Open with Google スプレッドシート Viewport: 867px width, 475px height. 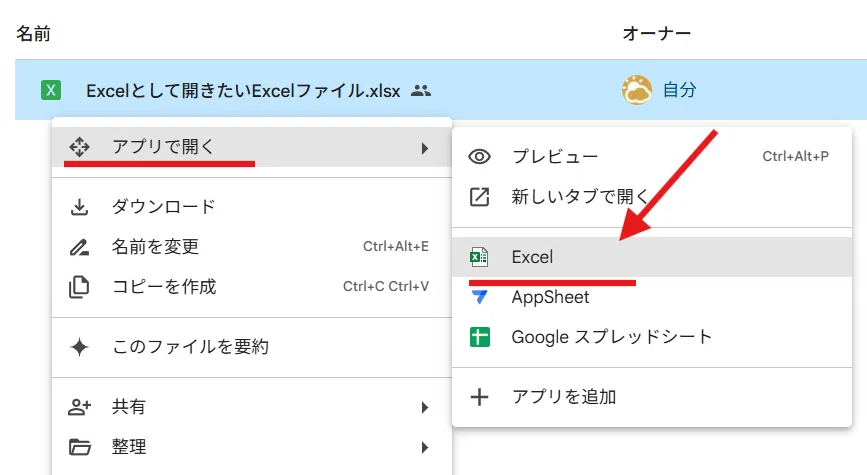[x=652, y=337]
